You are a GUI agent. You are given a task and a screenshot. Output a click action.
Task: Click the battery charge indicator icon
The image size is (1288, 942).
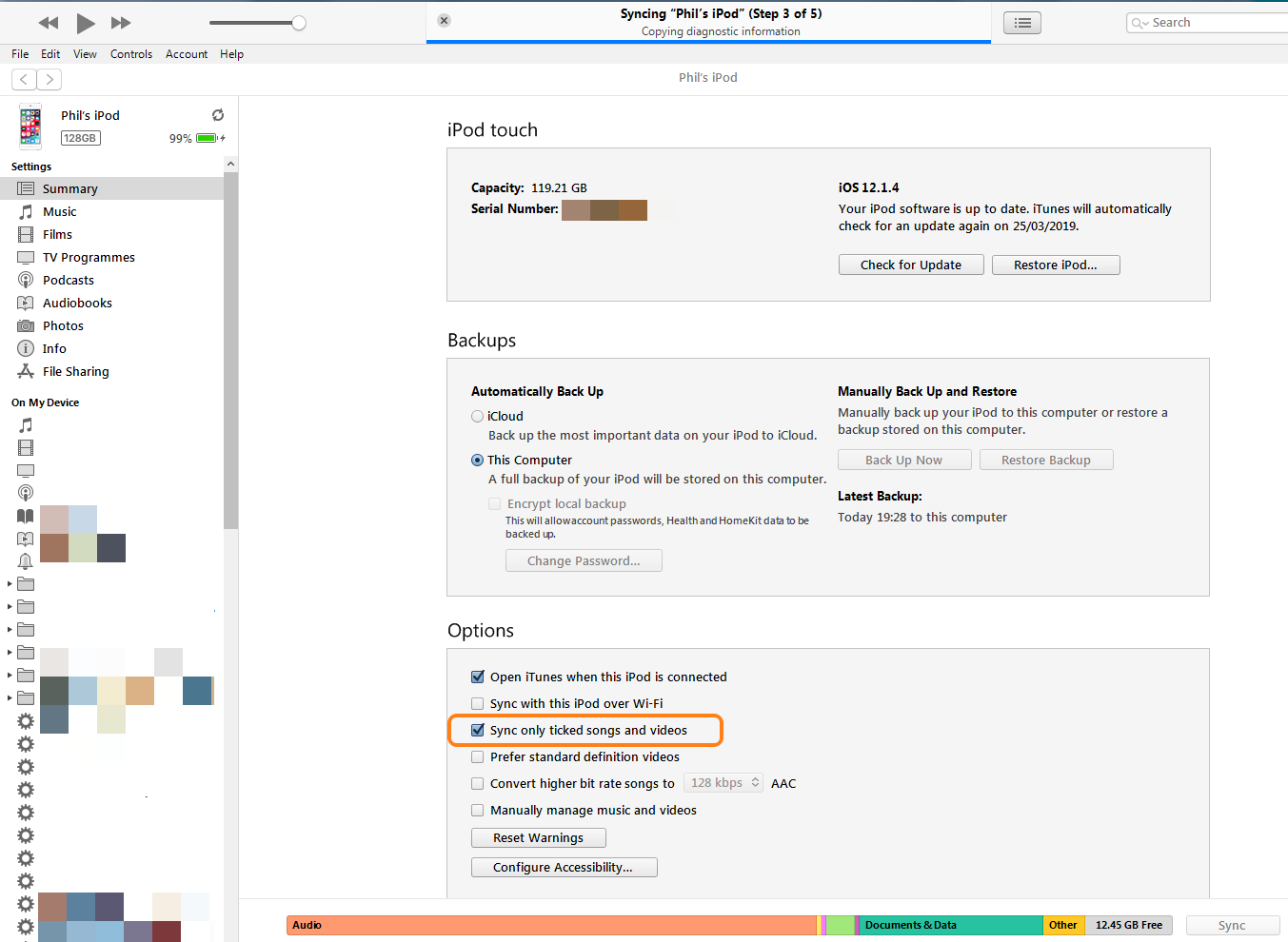209,138
